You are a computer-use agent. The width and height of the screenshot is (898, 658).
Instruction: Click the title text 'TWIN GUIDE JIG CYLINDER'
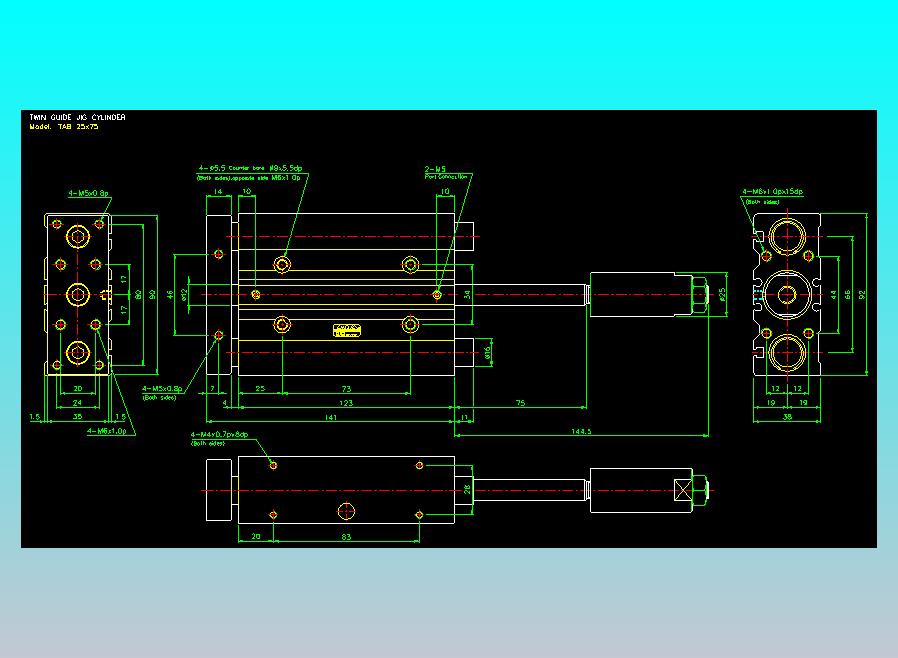click(x=77, y=117)
